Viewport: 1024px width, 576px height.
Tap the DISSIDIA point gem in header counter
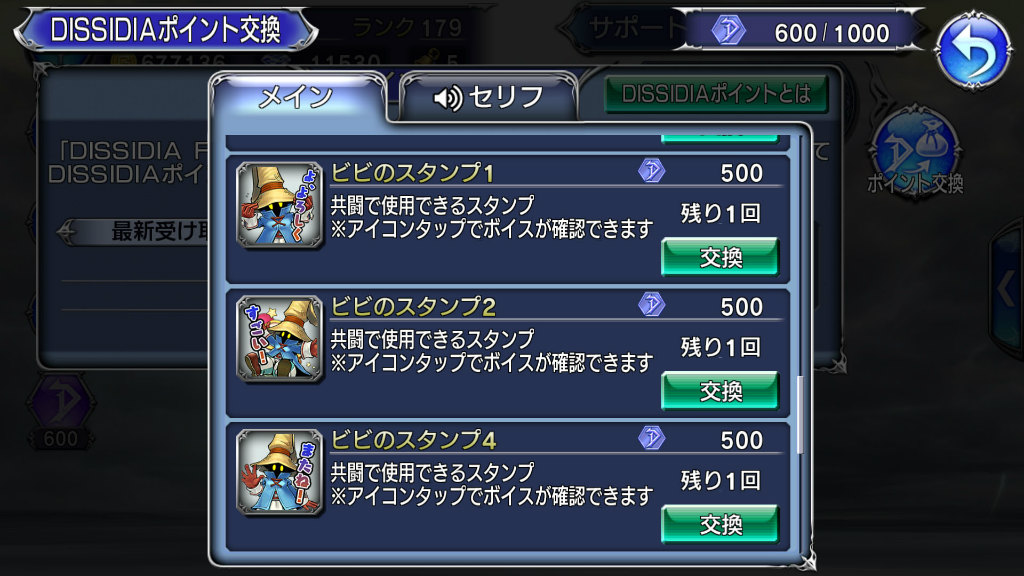[728, 31]
